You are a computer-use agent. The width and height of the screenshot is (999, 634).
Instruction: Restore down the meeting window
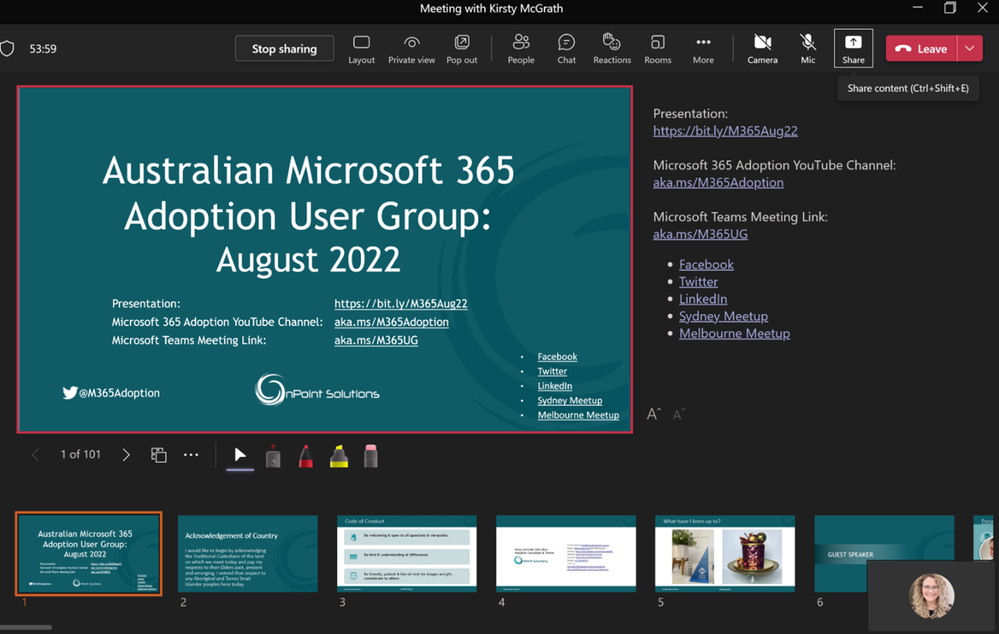pos(950,8)
